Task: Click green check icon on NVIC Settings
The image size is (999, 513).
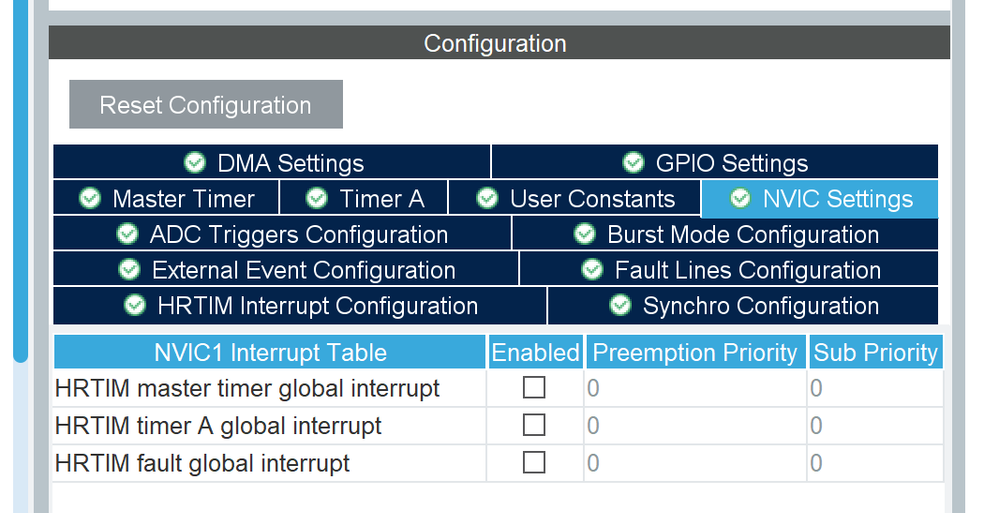Action: 740,198
